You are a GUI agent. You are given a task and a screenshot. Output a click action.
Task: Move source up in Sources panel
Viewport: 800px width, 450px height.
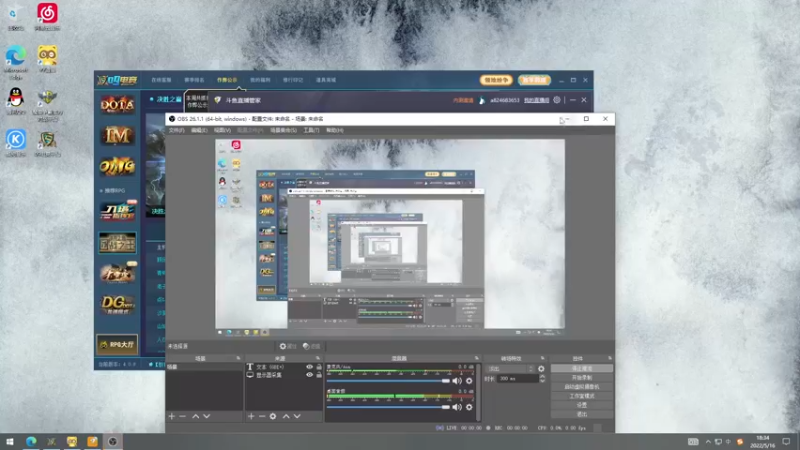point(286,416)
